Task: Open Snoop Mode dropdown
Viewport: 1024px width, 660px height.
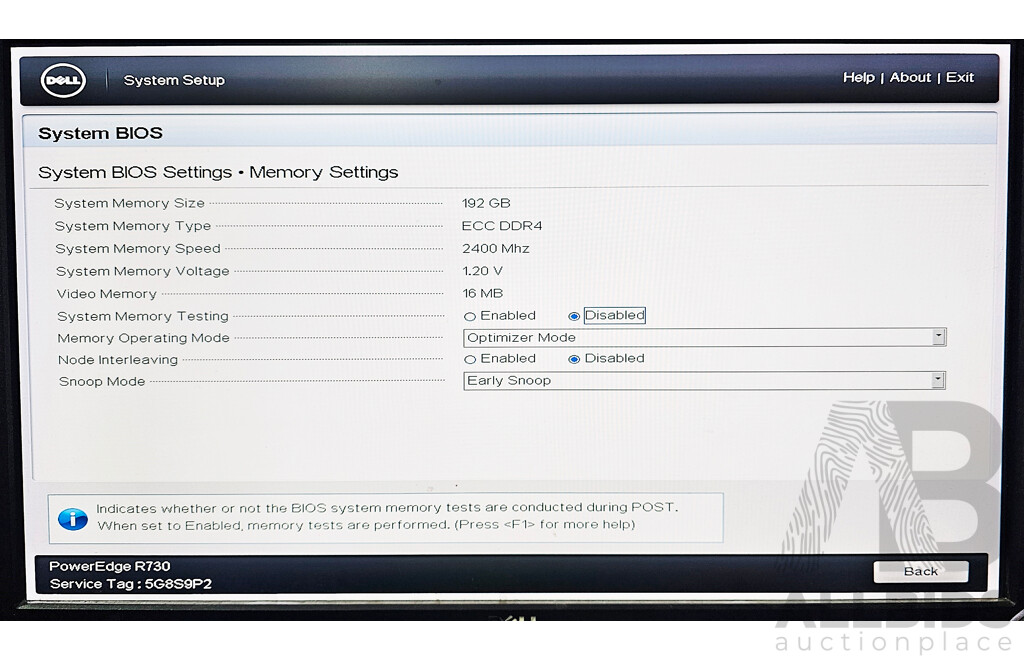Action: point(704,381)
